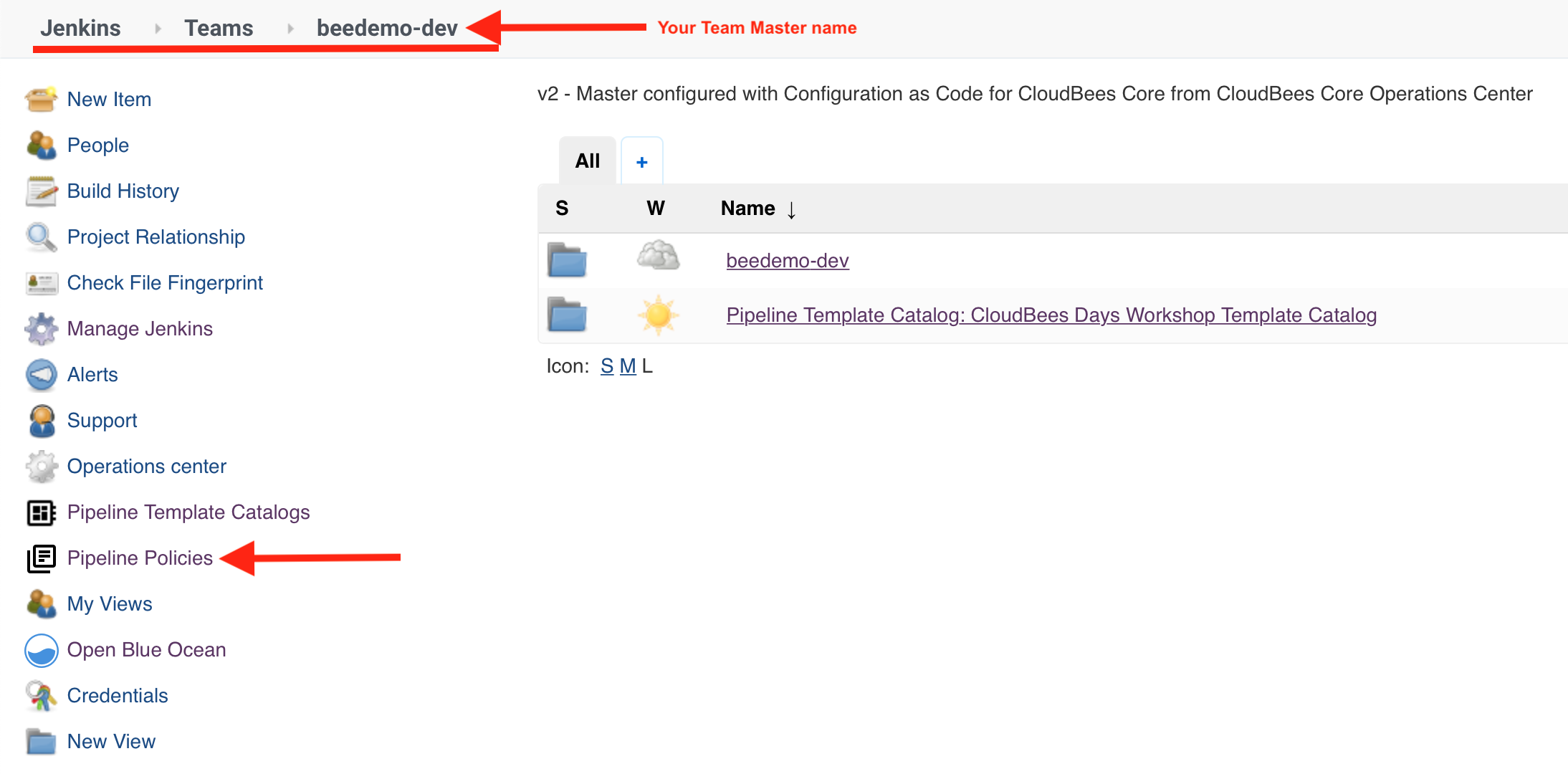The image size is (1568, 774).
Task: Click the Open Blue Ocean wave icon
Action: 41,650
